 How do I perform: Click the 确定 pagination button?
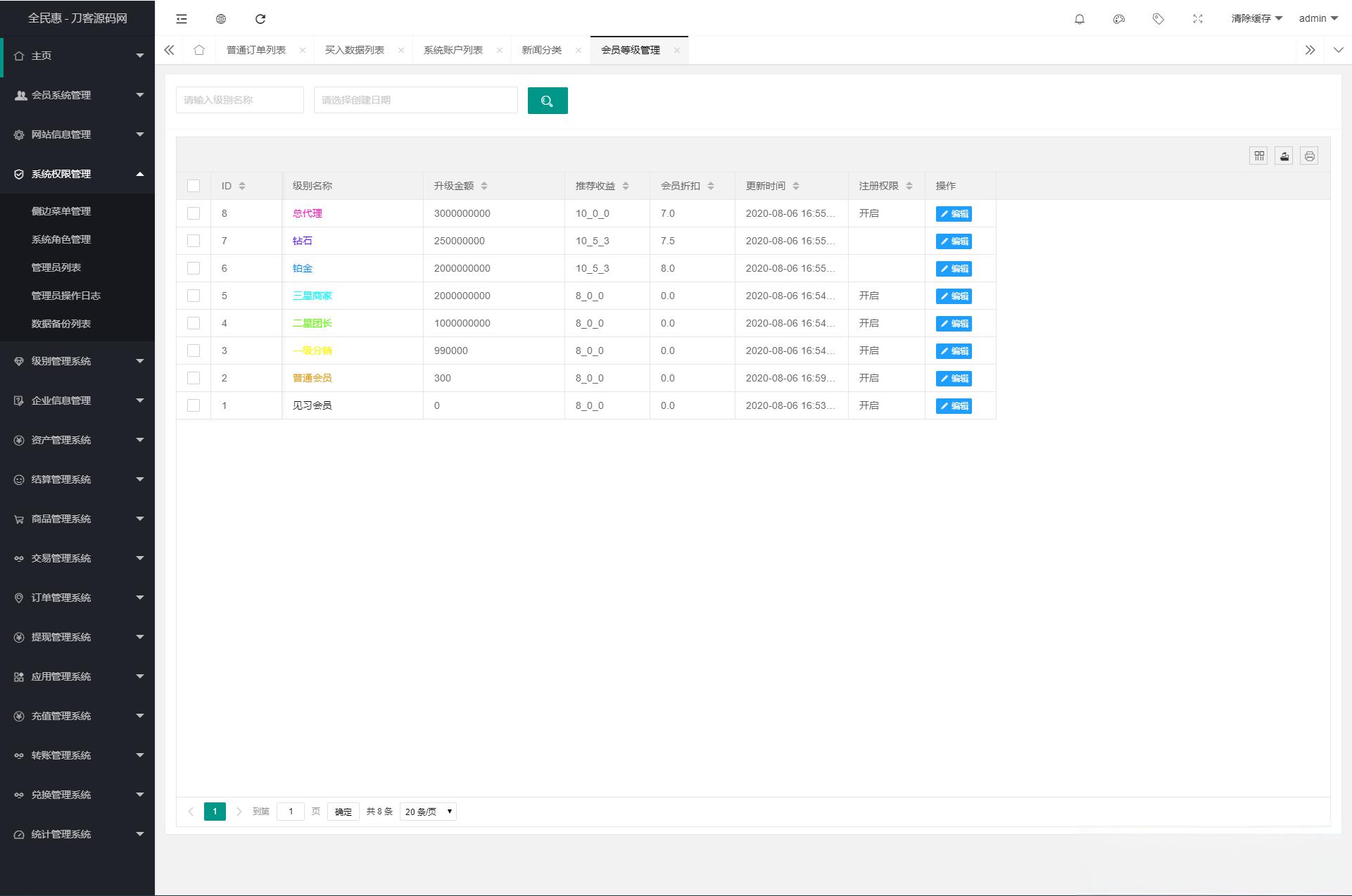pos(343,812)
